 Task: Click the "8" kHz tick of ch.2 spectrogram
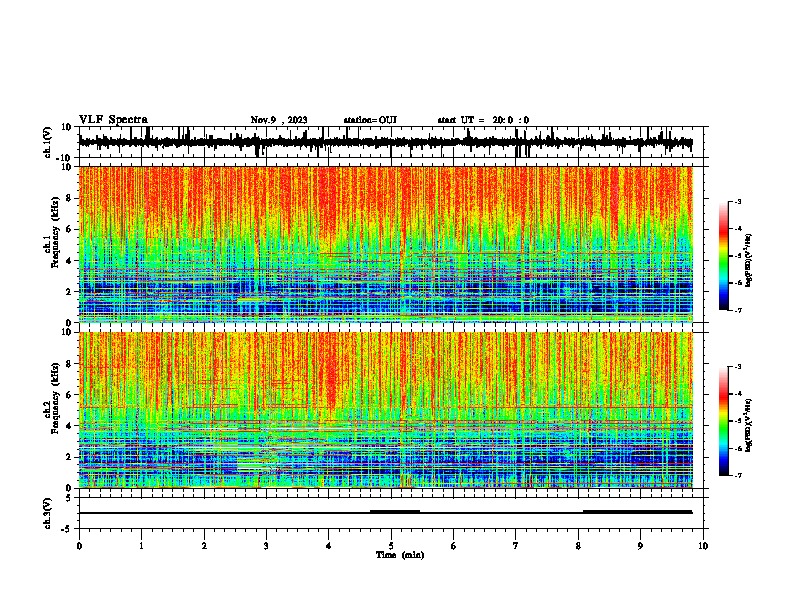[69, 364]
